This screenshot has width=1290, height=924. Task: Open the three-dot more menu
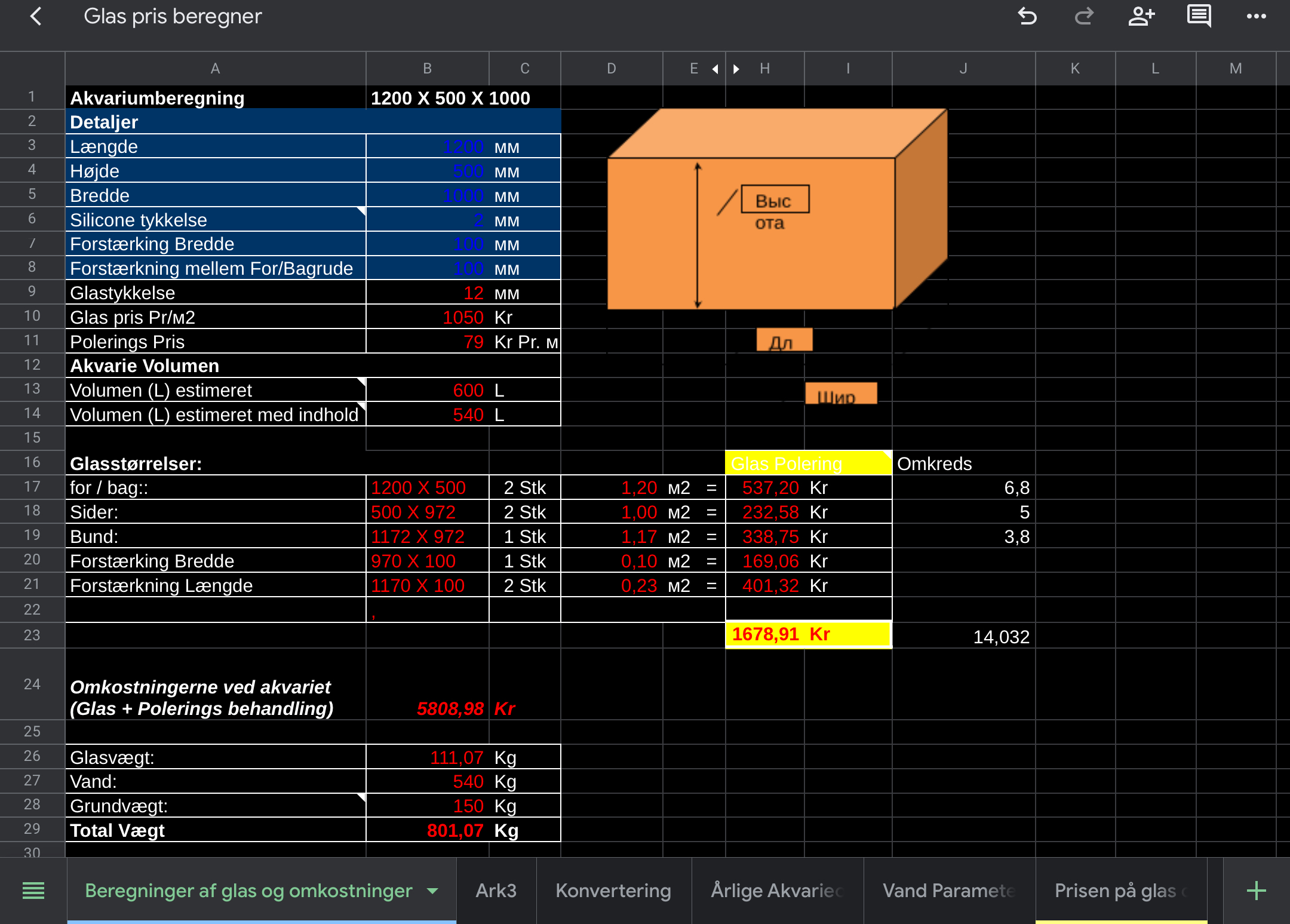1256,16
